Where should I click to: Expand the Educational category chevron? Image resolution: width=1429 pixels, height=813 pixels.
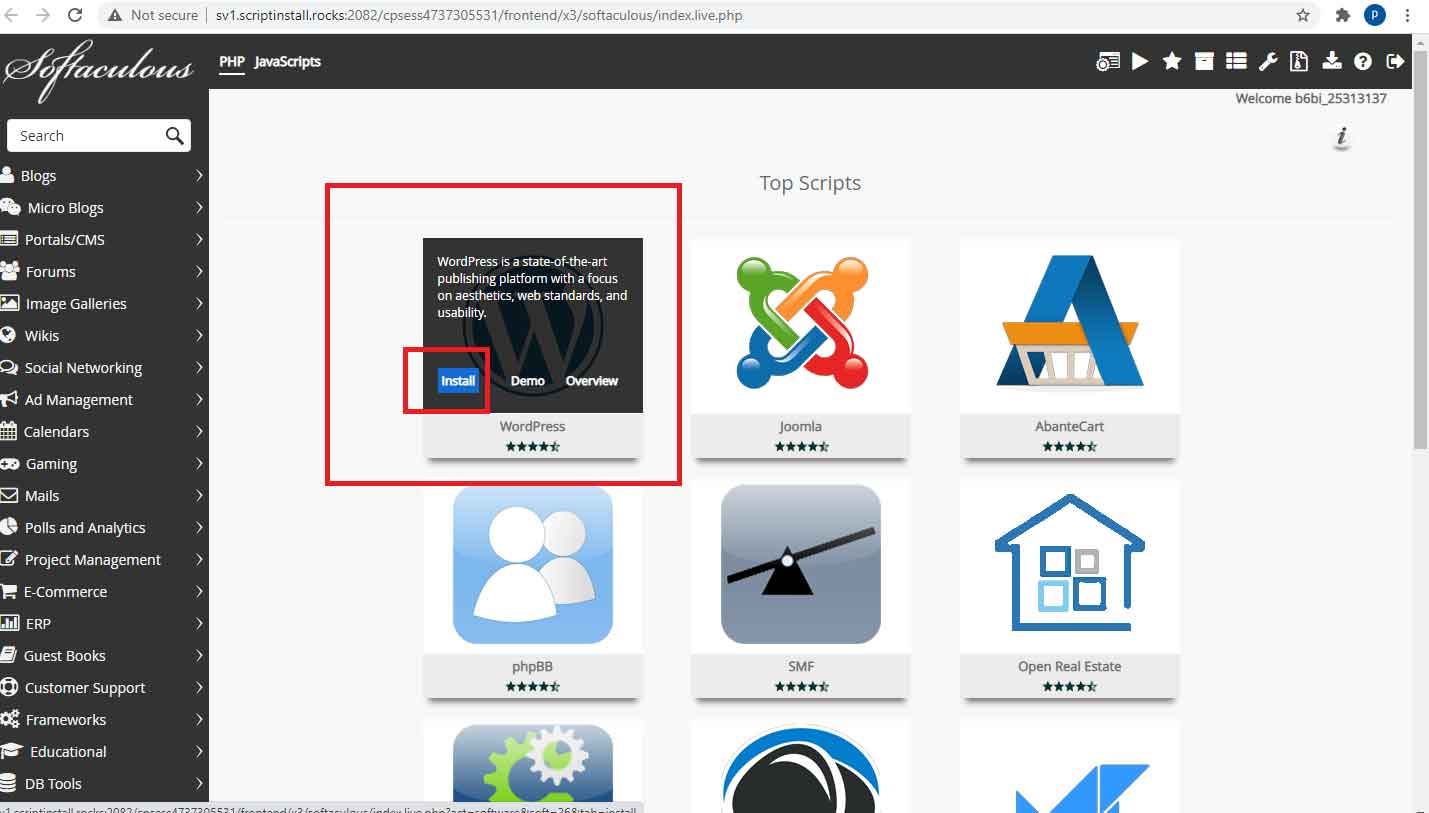199,751
